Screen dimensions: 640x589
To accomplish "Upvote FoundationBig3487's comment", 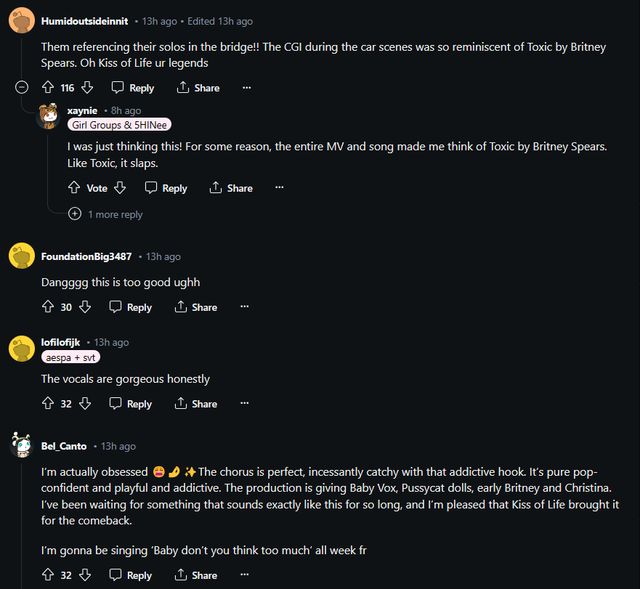I will (x=48, y=307).
